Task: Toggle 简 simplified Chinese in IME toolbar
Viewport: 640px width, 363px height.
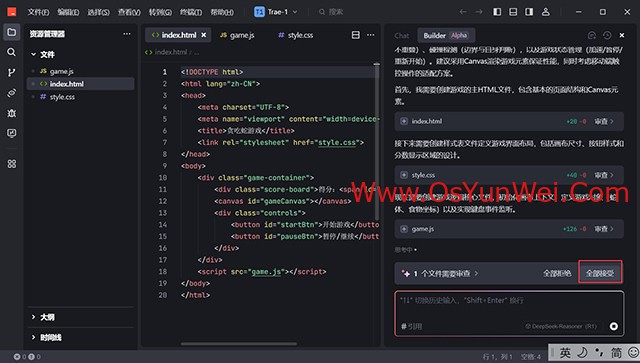Action: (616, 352)
